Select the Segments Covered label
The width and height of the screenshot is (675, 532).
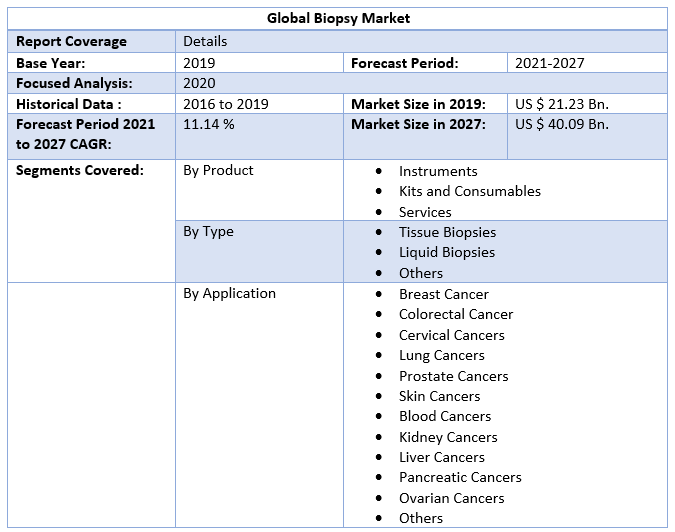(80, 170)
